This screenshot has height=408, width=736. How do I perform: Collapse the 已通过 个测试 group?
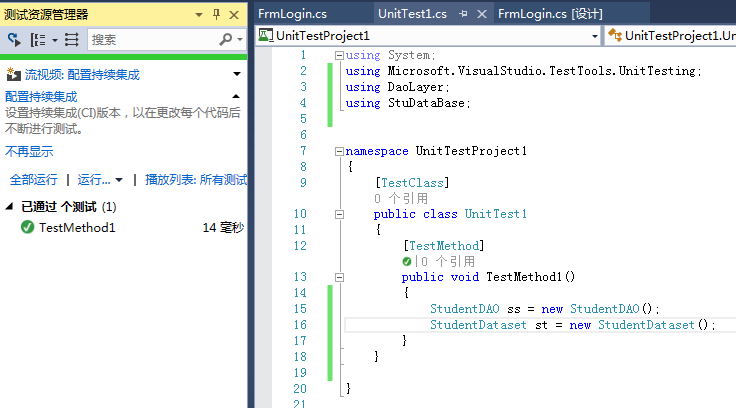click(x=9, y=206)
